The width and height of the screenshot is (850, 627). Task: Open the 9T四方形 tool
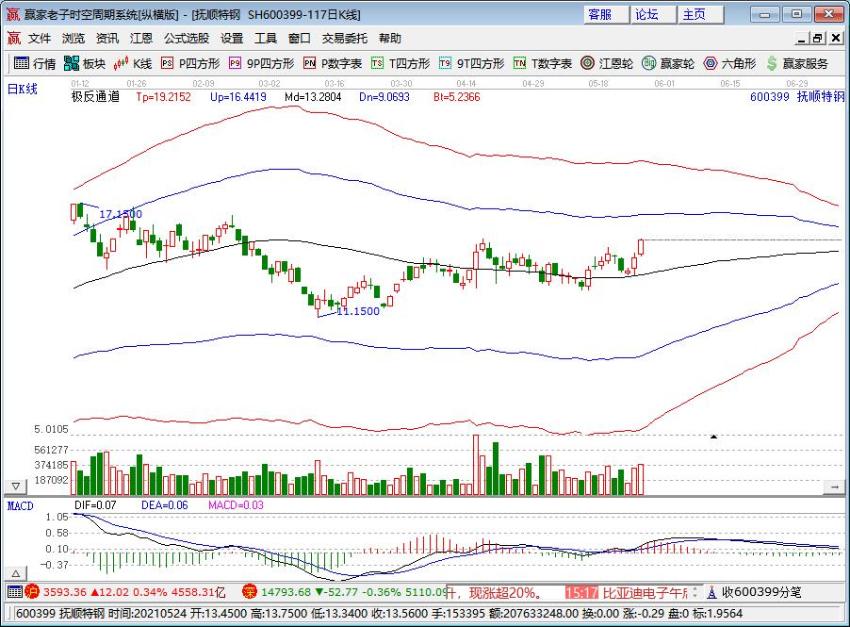tap(471, 64)
